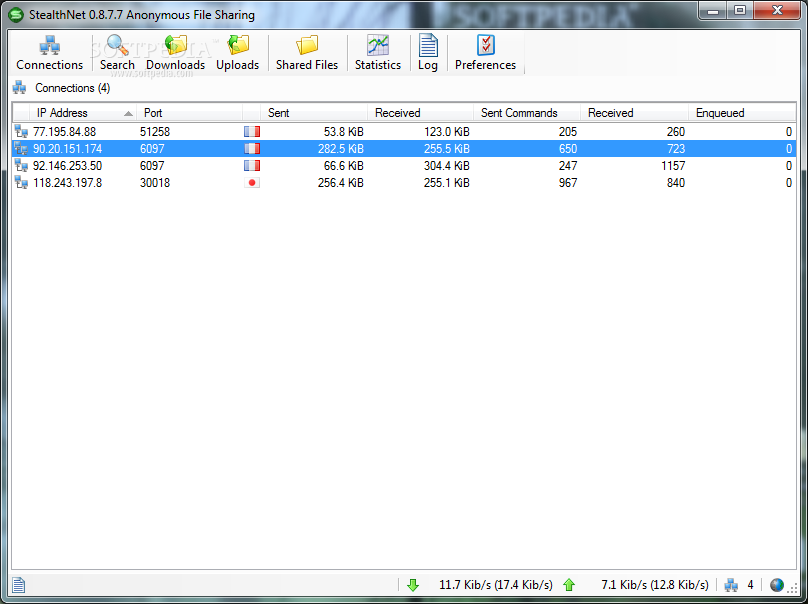Open the Connections toolbar view

tap(49, 53)
